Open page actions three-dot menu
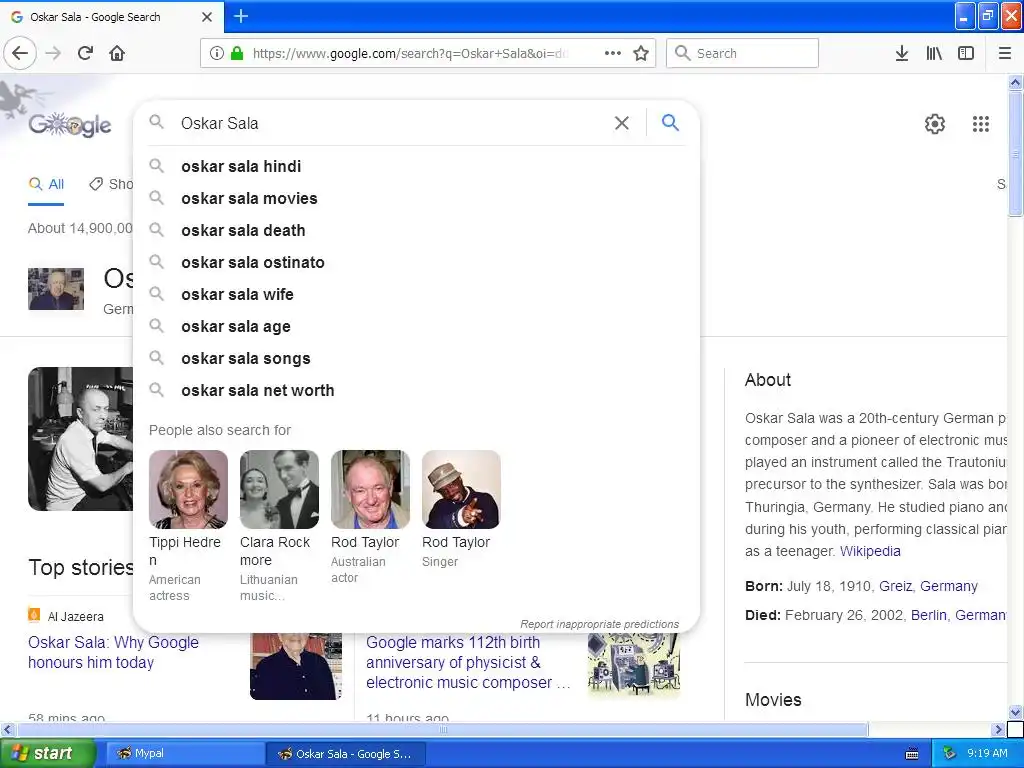Screen dimensions: 1024x768 point(613,53)
